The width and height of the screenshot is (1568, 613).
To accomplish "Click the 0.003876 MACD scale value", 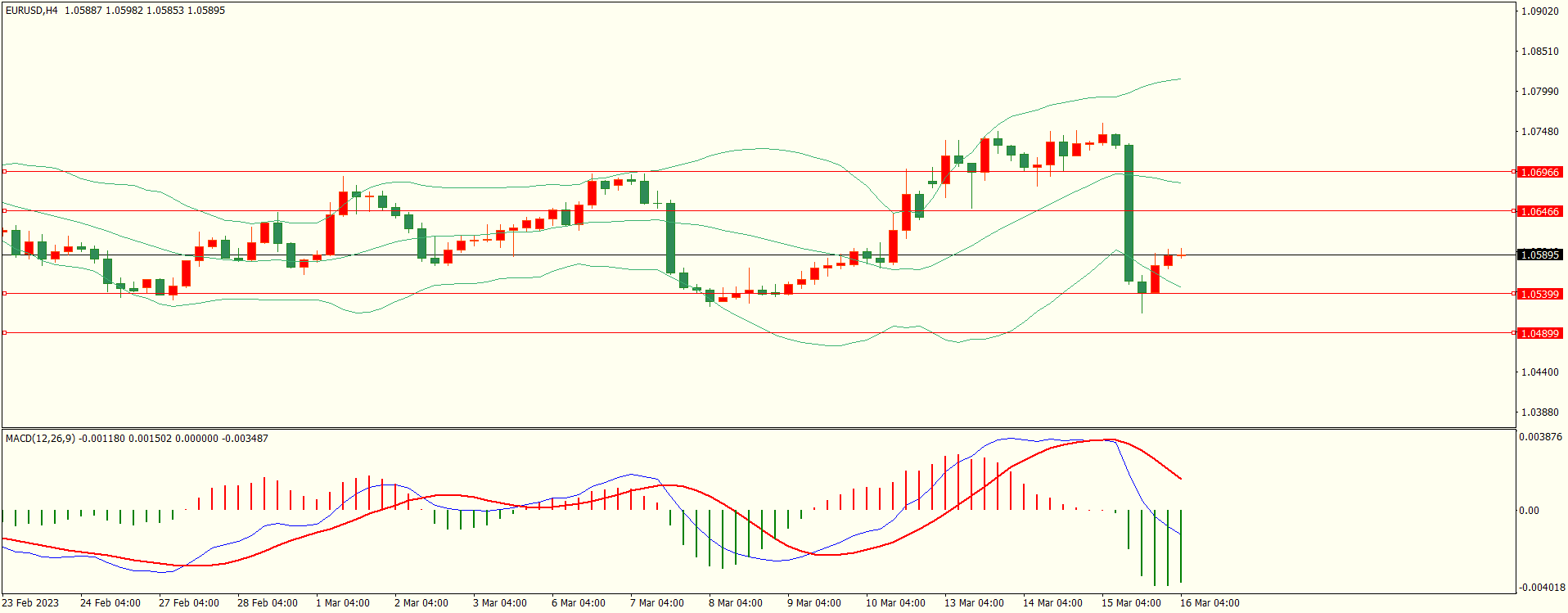I will coord(1540,437).
